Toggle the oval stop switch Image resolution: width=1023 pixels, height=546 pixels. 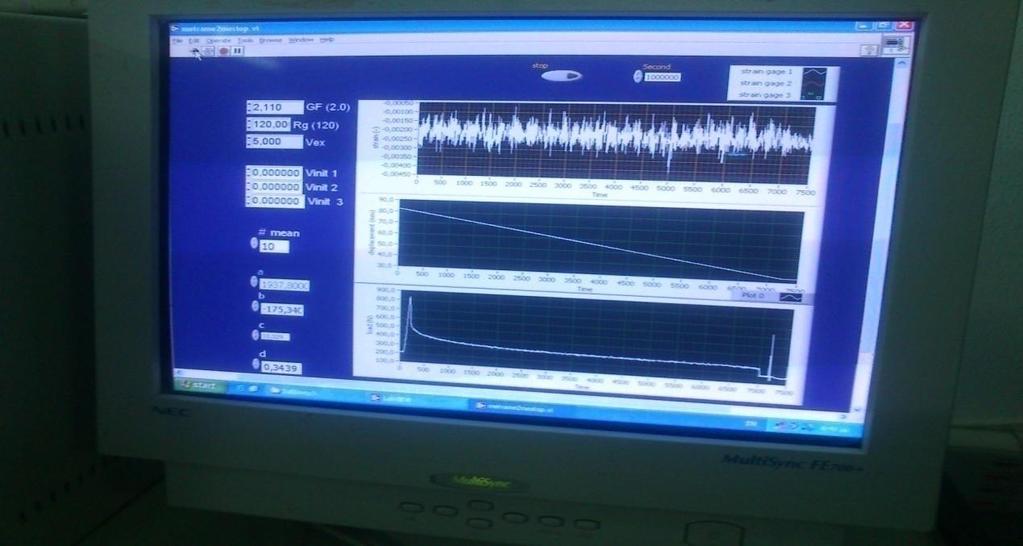[x=561, y=76]
